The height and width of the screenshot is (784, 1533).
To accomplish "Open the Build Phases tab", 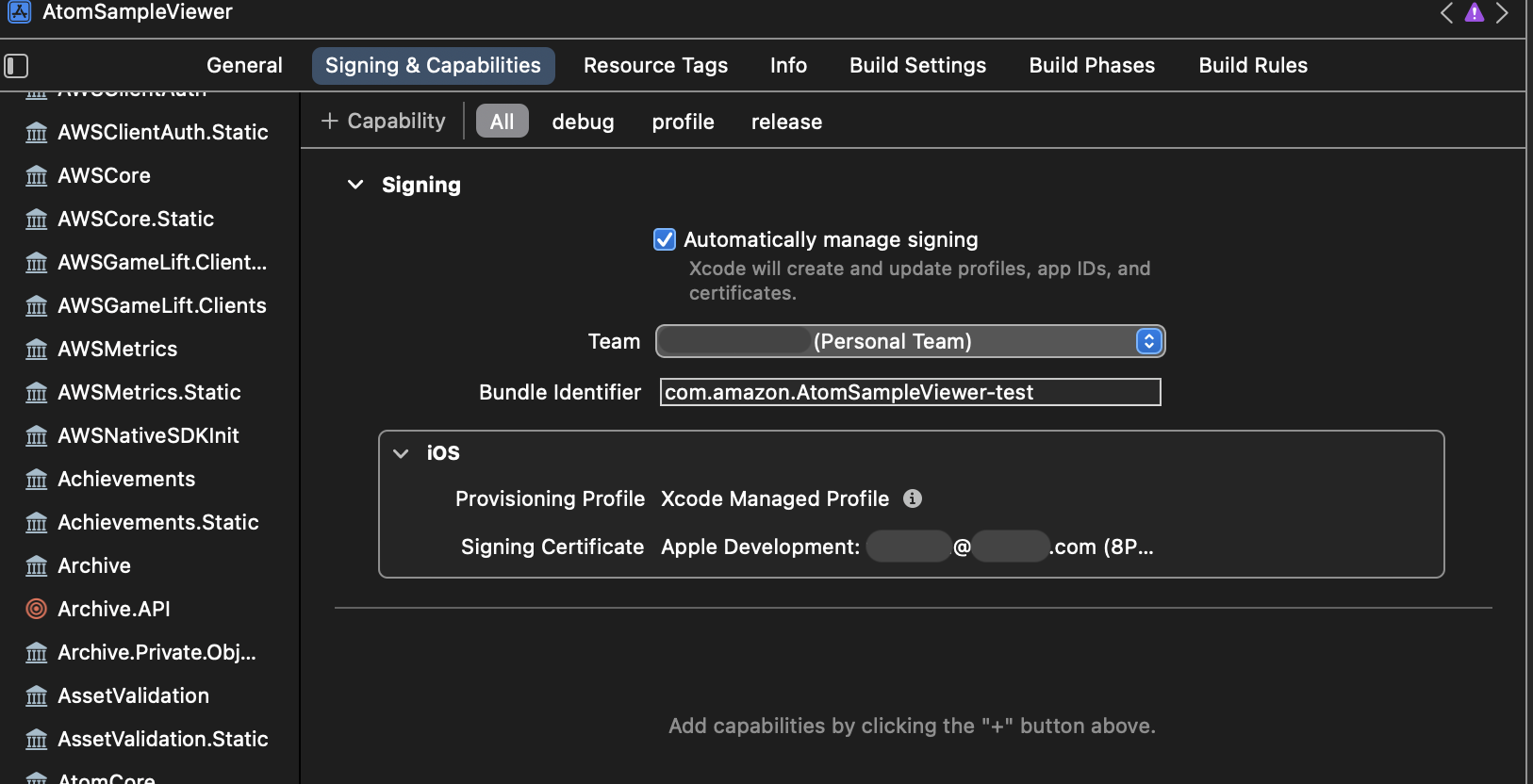I will point(1092,65).
